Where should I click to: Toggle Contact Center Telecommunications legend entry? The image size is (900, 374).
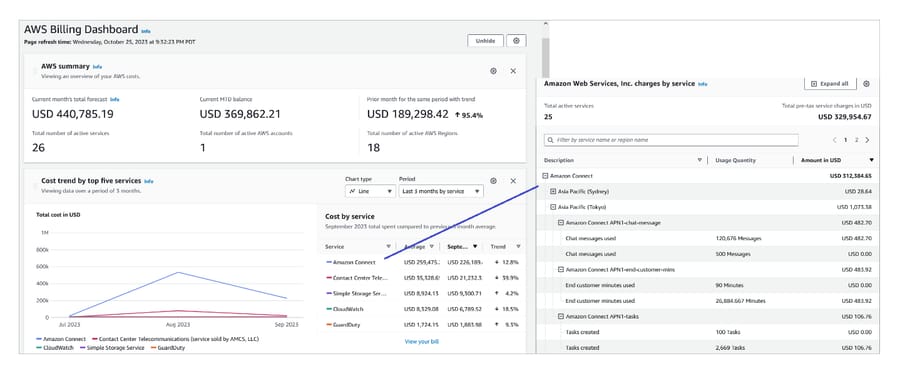click(x=175, y=339)
